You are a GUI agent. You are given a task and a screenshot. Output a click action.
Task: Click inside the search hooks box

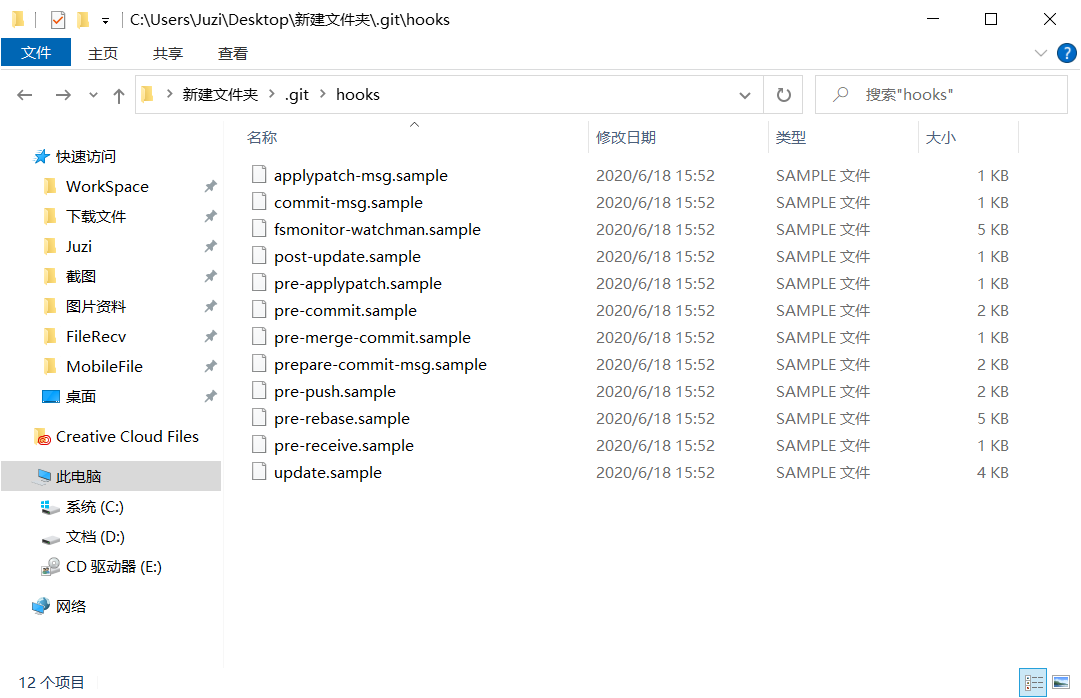pyautogui.click(x=940, y=94)
